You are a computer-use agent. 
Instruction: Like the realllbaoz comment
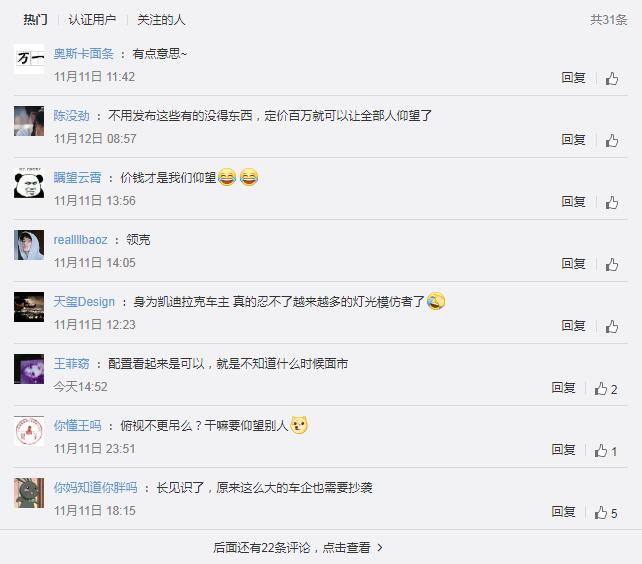[612, 264]
